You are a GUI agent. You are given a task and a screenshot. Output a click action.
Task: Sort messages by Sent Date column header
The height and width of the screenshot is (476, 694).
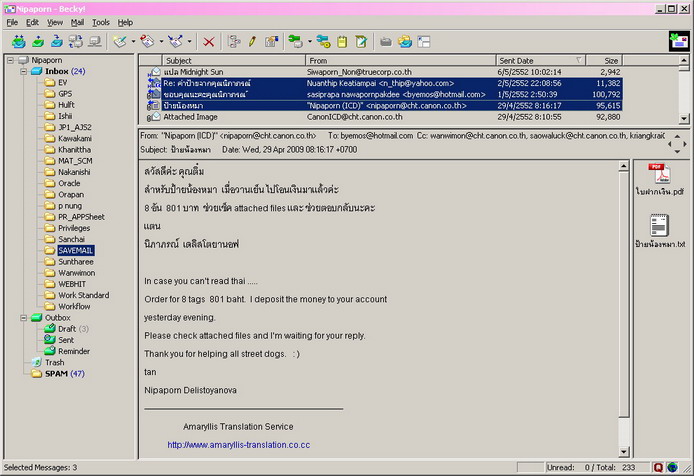click(x=540, y=61)
